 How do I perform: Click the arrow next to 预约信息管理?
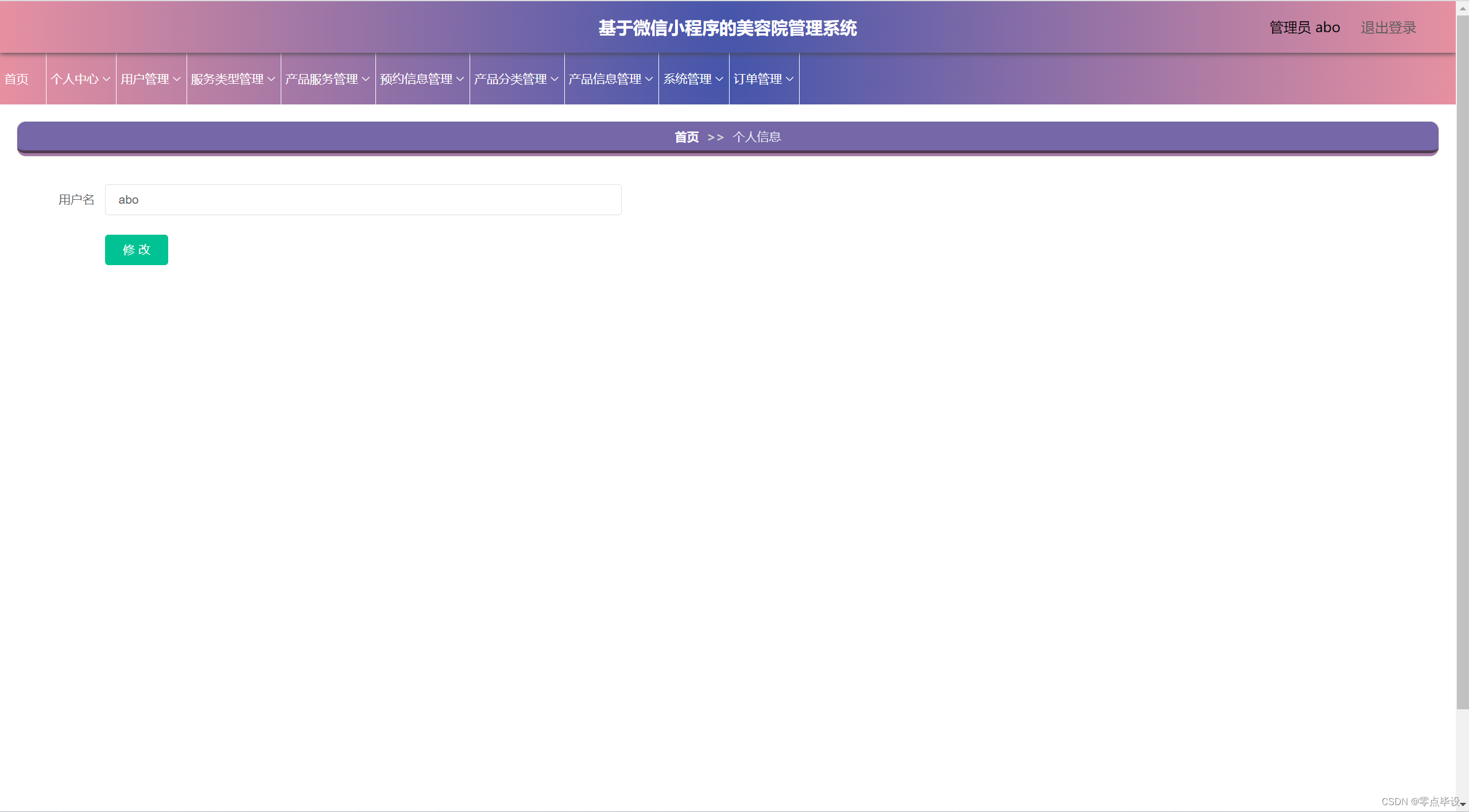pyautogui.click(x=460, y=79)
